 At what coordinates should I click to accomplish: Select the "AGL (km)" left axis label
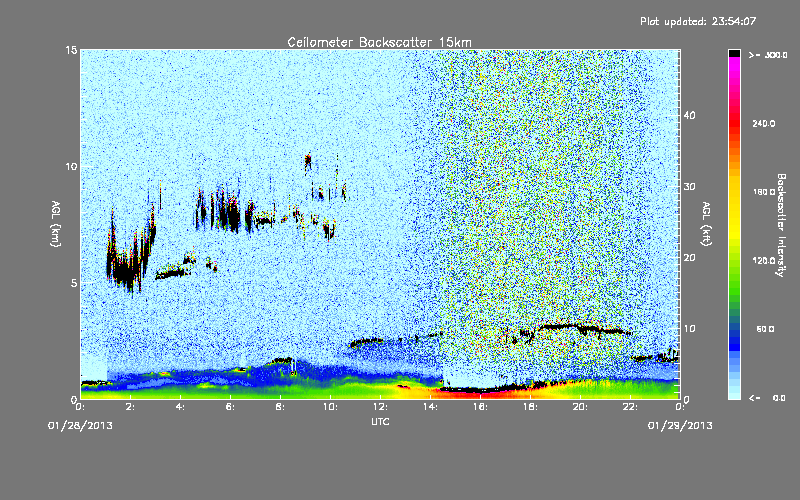tap(56, 223)
